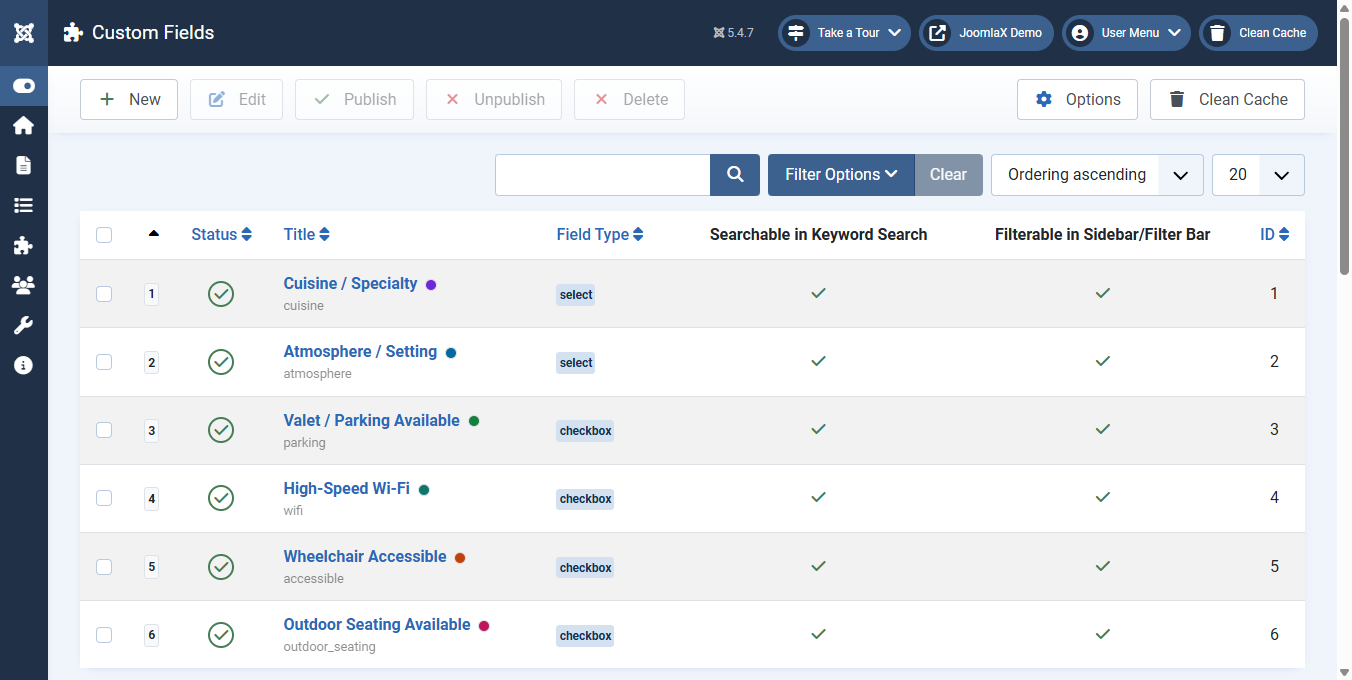
Task: Click filterable checkmark in Outdoor Seating row
Action: point(1103,634)
